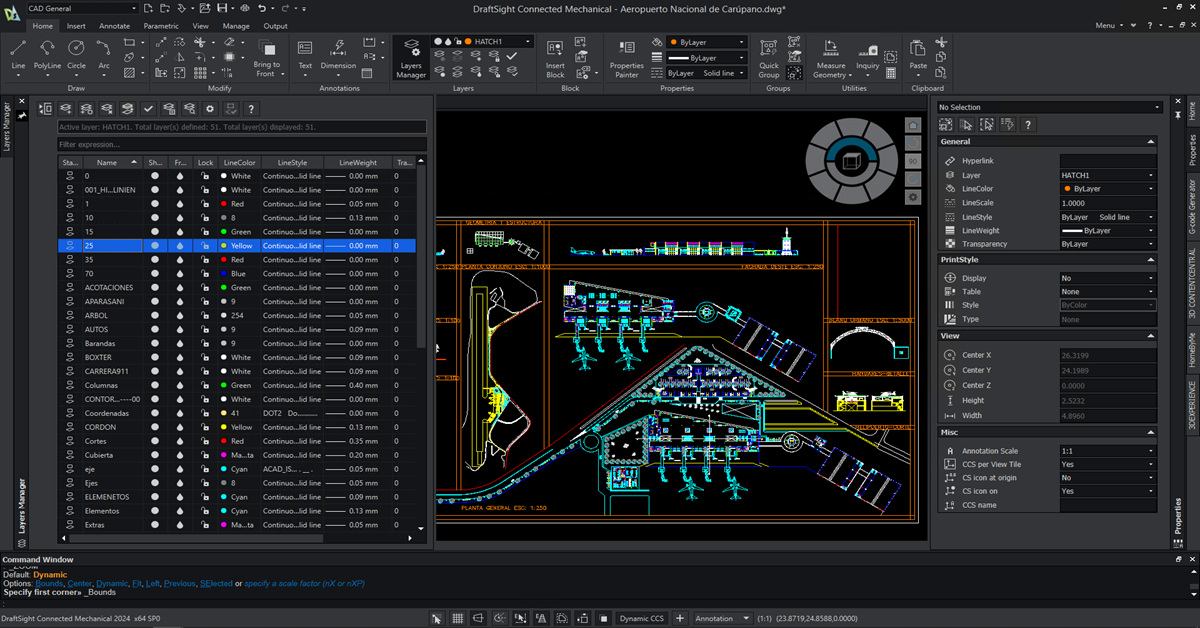Freeze the AUTOS layer
1200x628 pixels.
tap(180, 329)
